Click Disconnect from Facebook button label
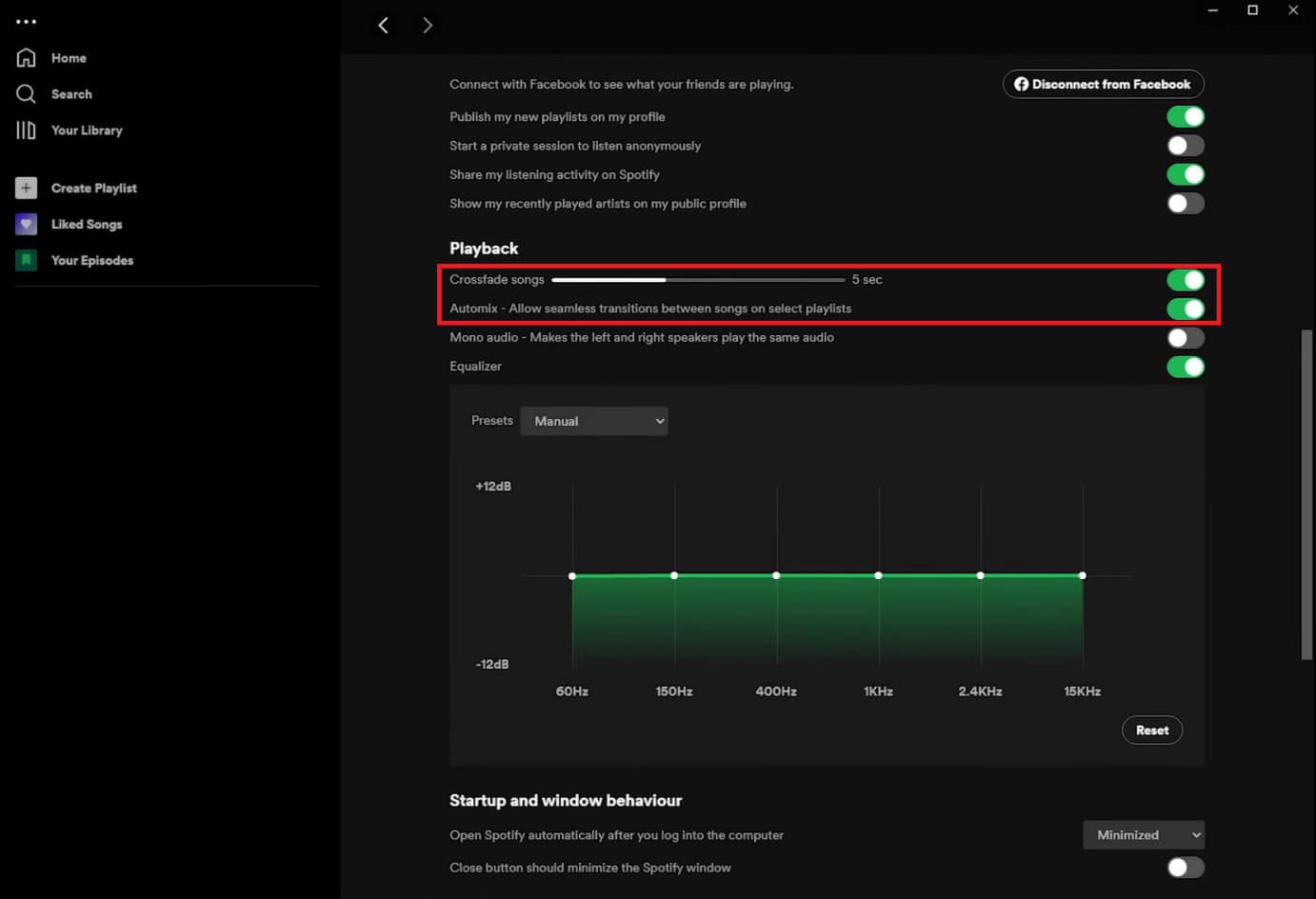Screen dimensions: 1316x899 (x=1111, y=84)
